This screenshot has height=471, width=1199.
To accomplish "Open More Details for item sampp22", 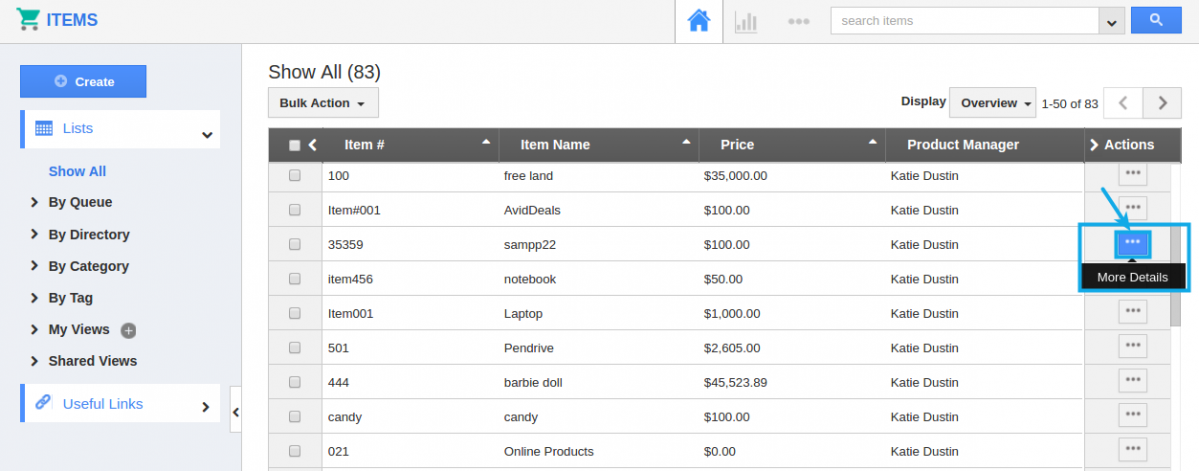I will point(1132,243).
